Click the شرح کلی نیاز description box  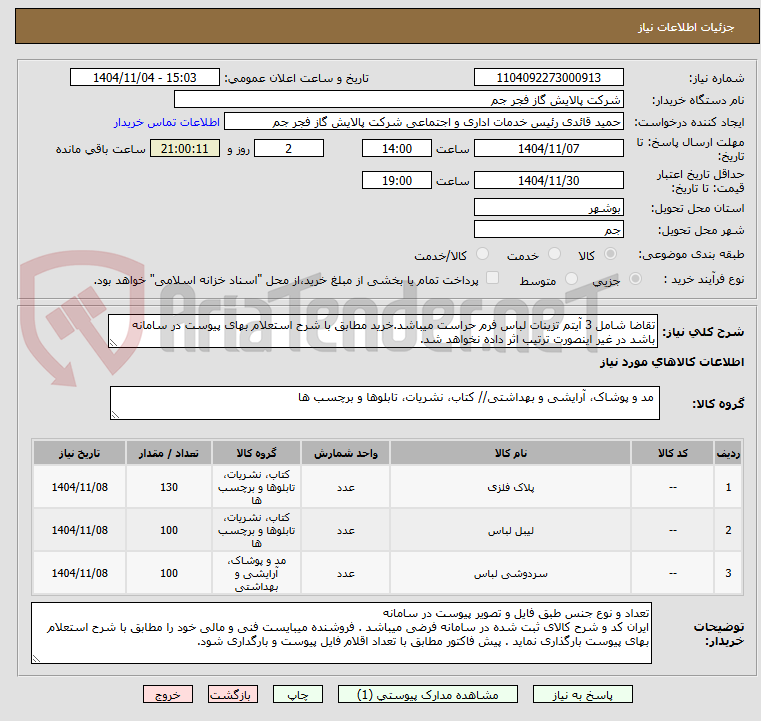point(383,331)
